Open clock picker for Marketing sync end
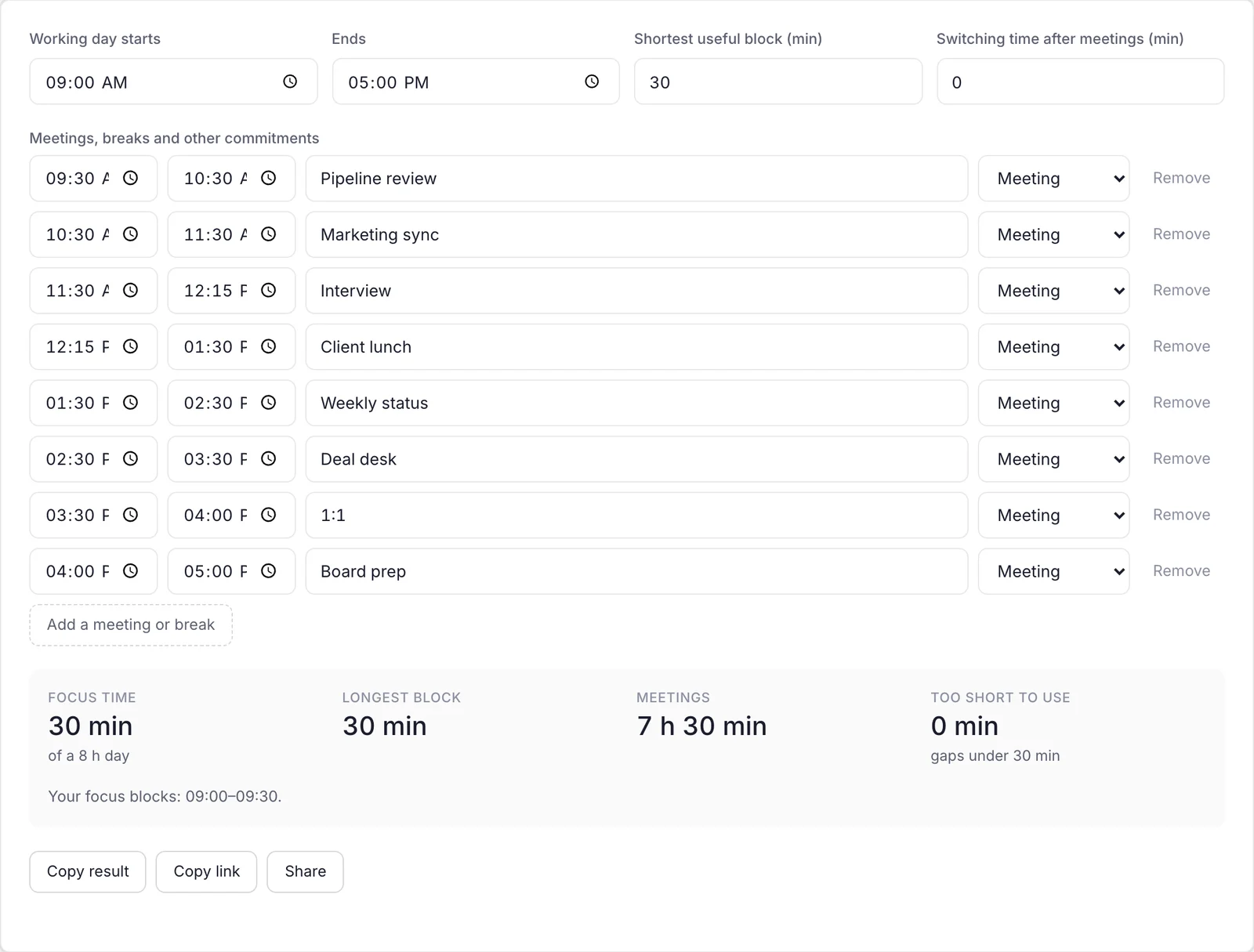The height and width of the screenshot is (952, 1254). point(269,234)
